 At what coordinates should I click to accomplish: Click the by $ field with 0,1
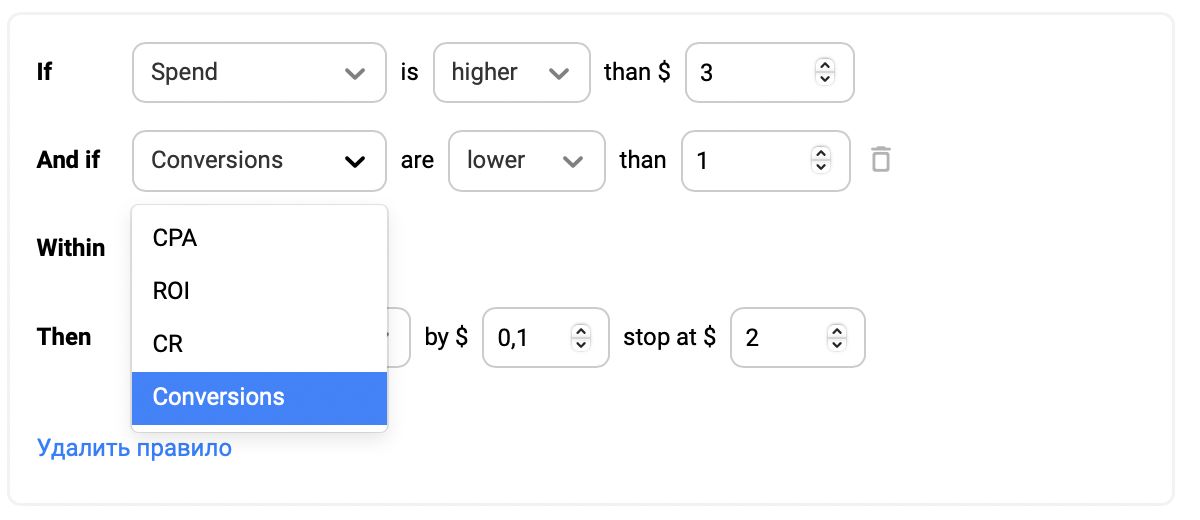point(545,337)
